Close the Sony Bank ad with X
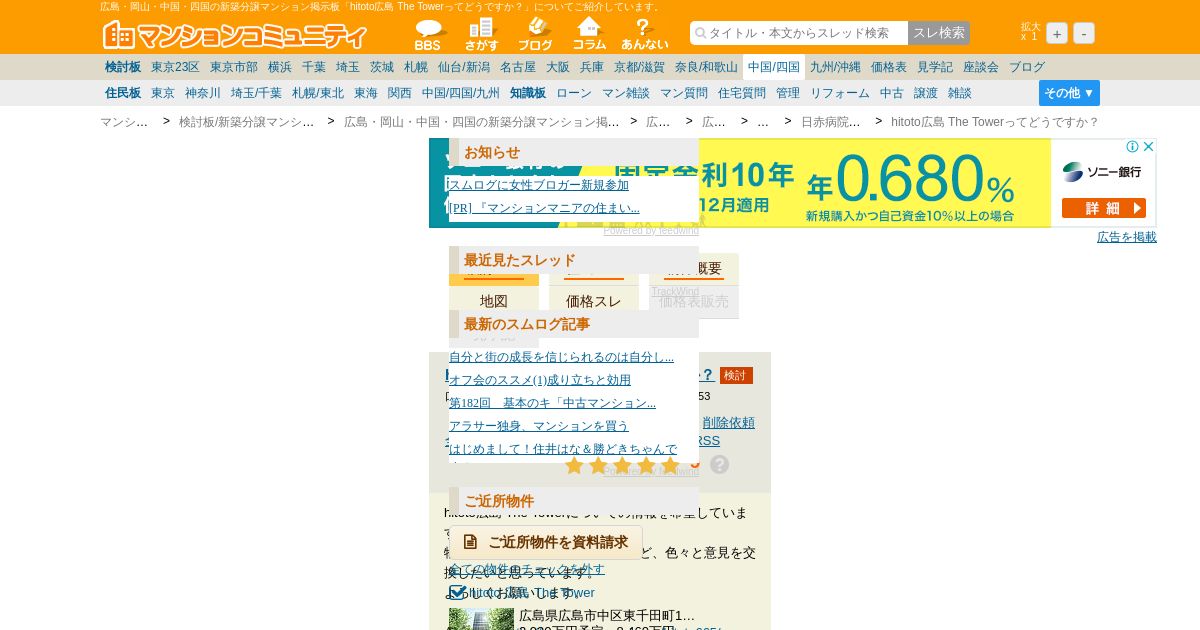The width and height of the screenshot is (1200, 630). [1149, 146]
